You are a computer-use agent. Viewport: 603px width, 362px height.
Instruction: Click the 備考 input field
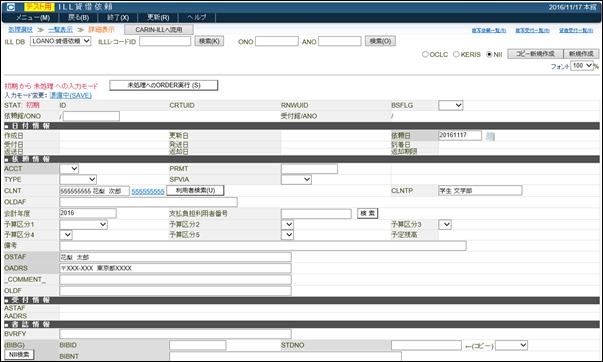(x=263, y=245)
